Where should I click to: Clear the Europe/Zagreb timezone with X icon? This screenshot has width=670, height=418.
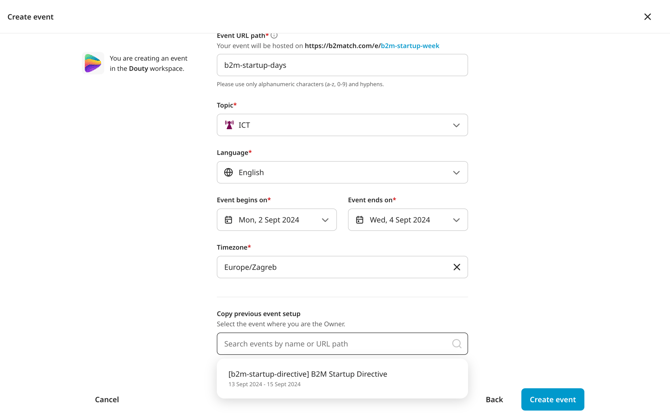457,267
